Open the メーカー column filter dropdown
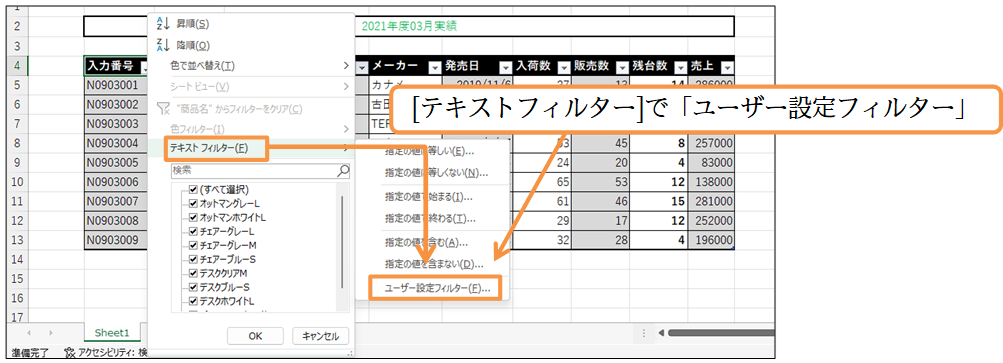Viewport: 1003px width, 363px height. point(435,67)
